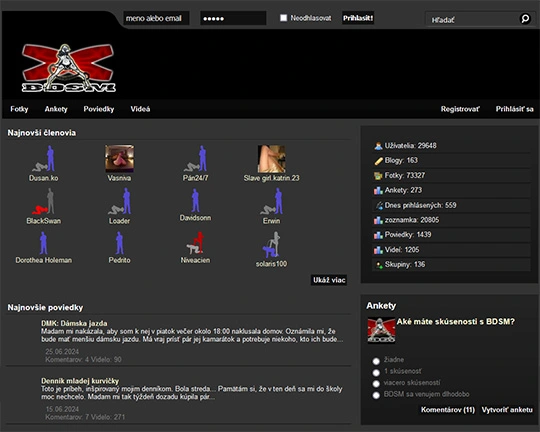Open the story Denník mladej kurvičky
540x432 pixels.
tap(80, 381)
